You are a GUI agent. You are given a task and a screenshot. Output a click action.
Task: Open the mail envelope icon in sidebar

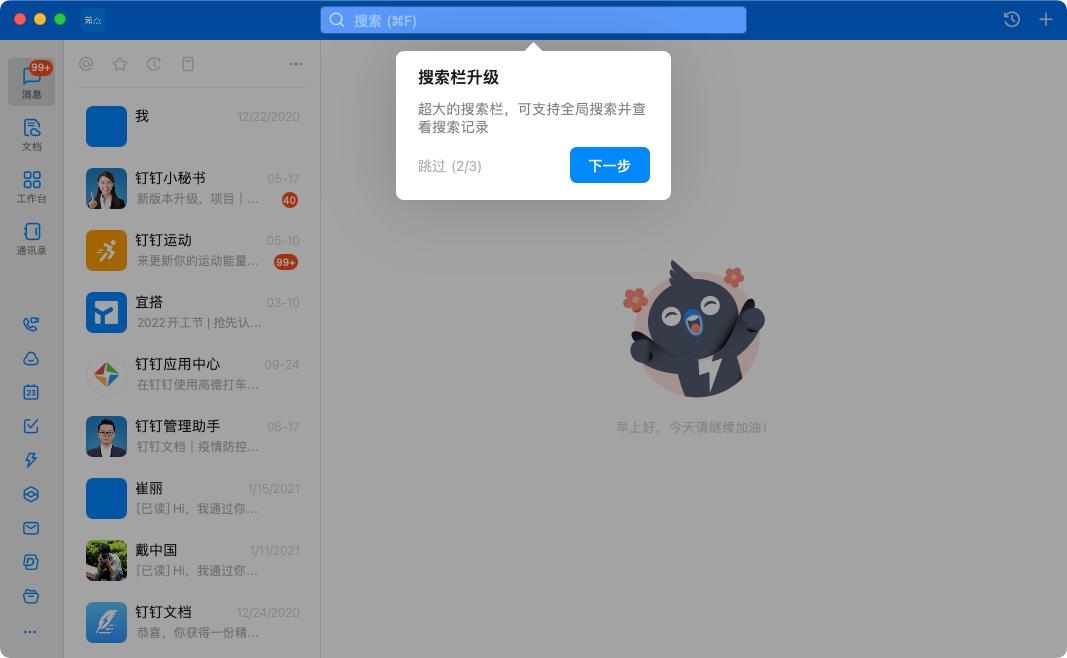tap(31, 528)
